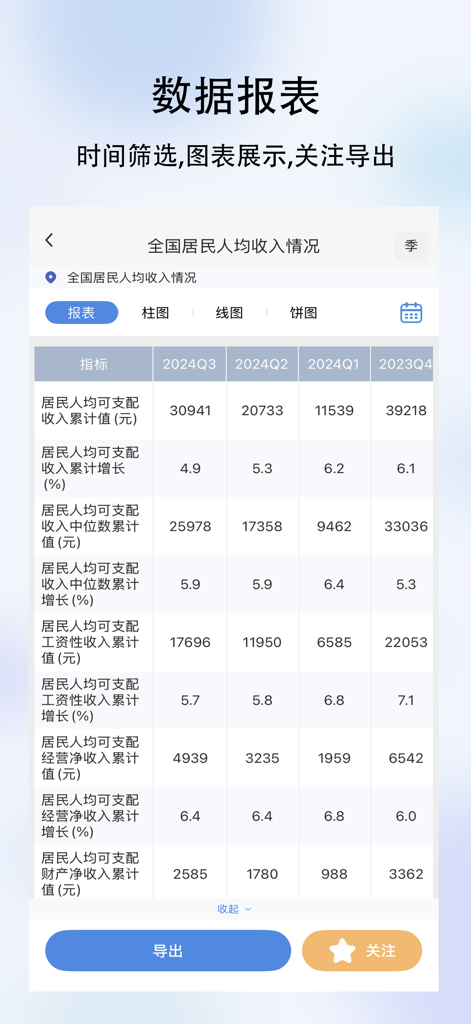The width and height of the screenshot is (471, 1024).
Task: Click the cell value 988
Action: point(334,874)
